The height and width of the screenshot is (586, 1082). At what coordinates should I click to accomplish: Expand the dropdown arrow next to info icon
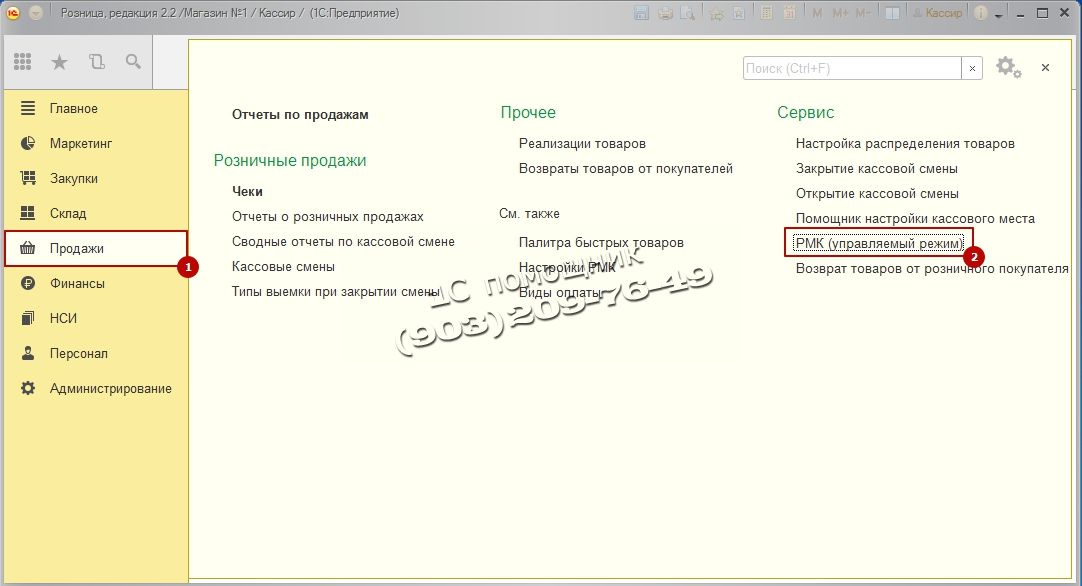pyautogui.click(x=998, y=15)
